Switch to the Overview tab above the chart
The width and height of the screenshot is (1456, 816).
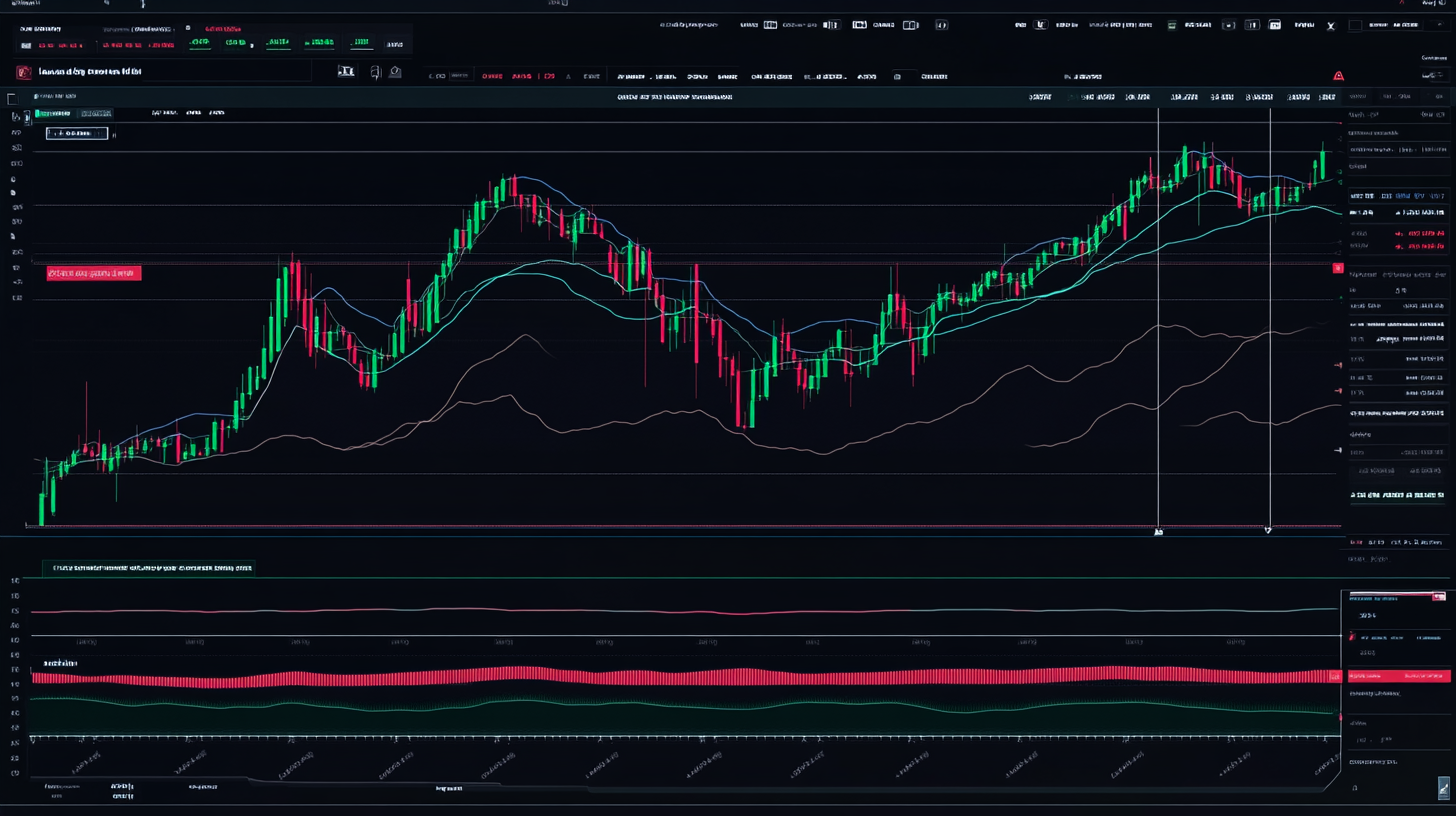(52, 112)
